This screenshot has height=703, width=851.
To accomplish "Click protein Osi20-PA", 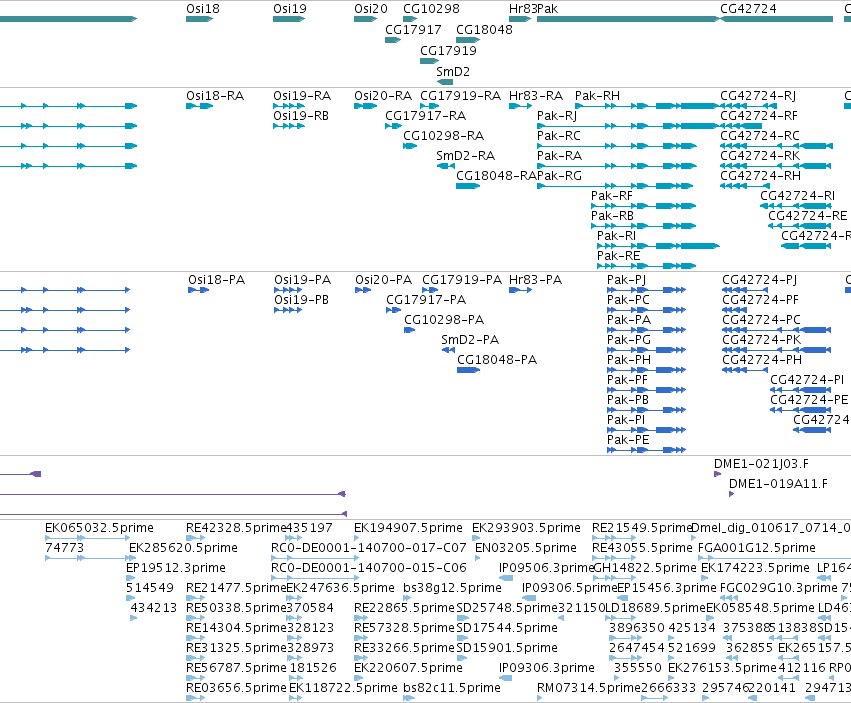I will 363,290.
